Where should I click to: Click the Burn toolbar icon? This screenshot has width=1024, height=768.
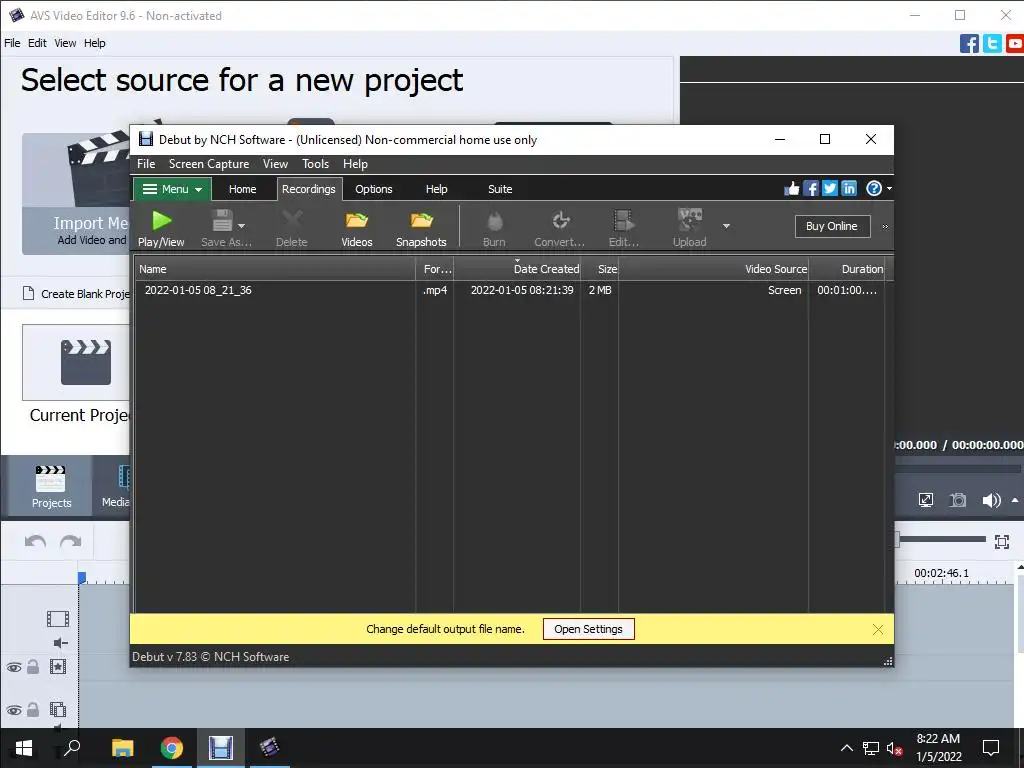pyautogui.click(x=494, y=228)
